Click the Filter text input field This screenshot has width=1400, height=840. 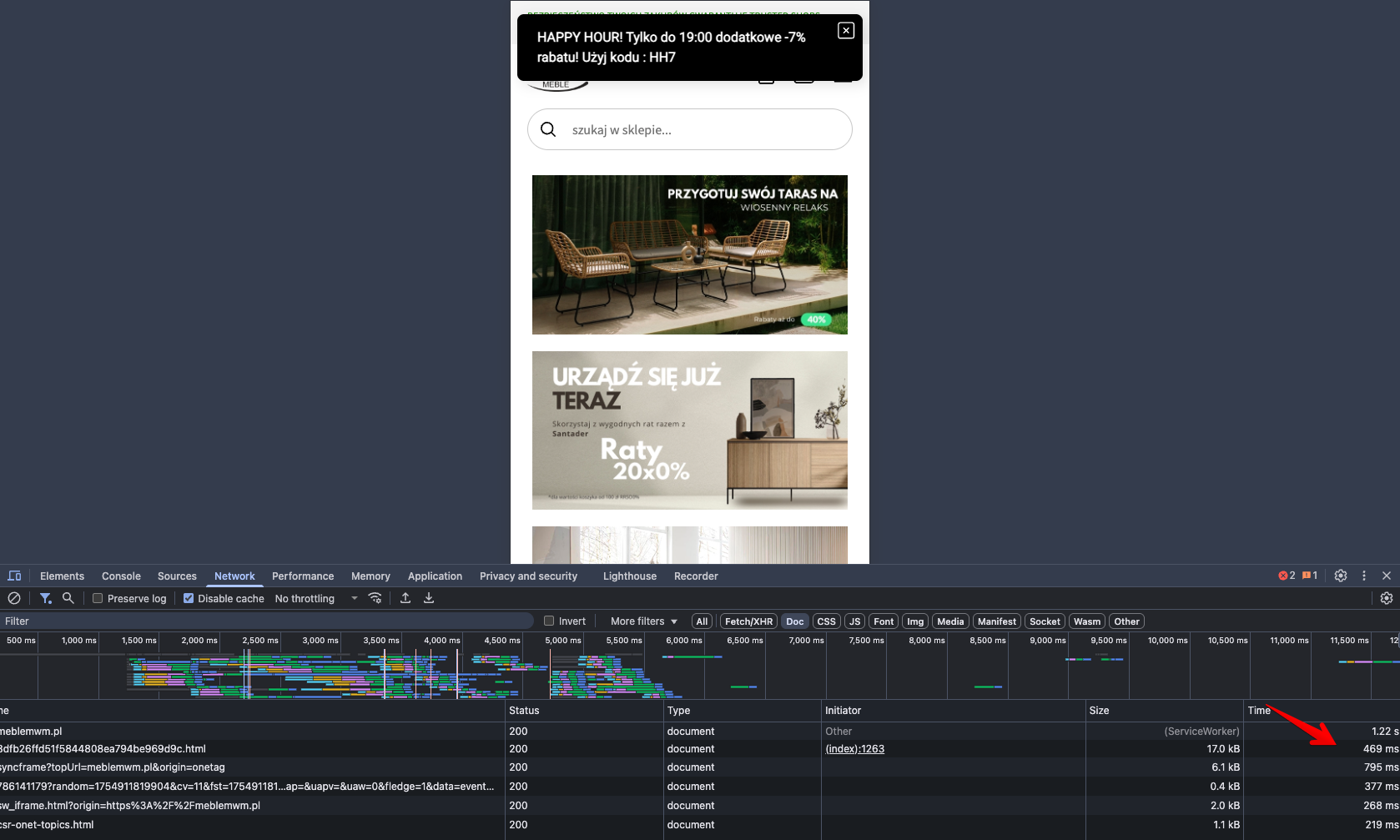pyautogui.click(x=267, y=621)
